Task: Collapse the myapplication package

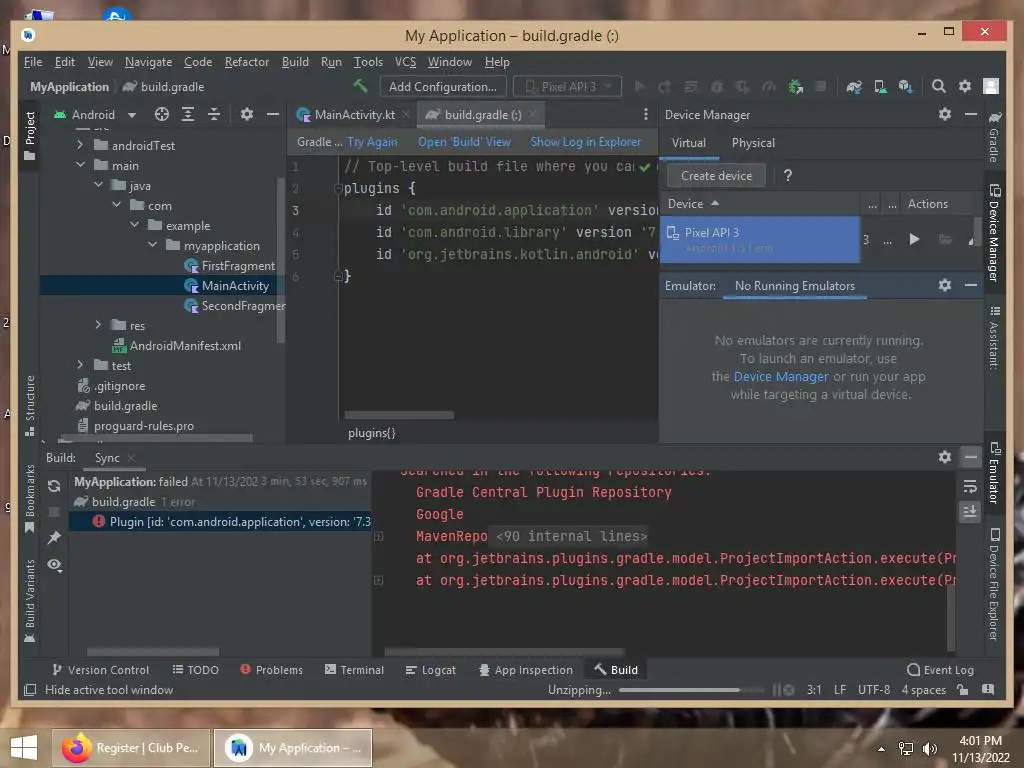Action: [153, 246]
